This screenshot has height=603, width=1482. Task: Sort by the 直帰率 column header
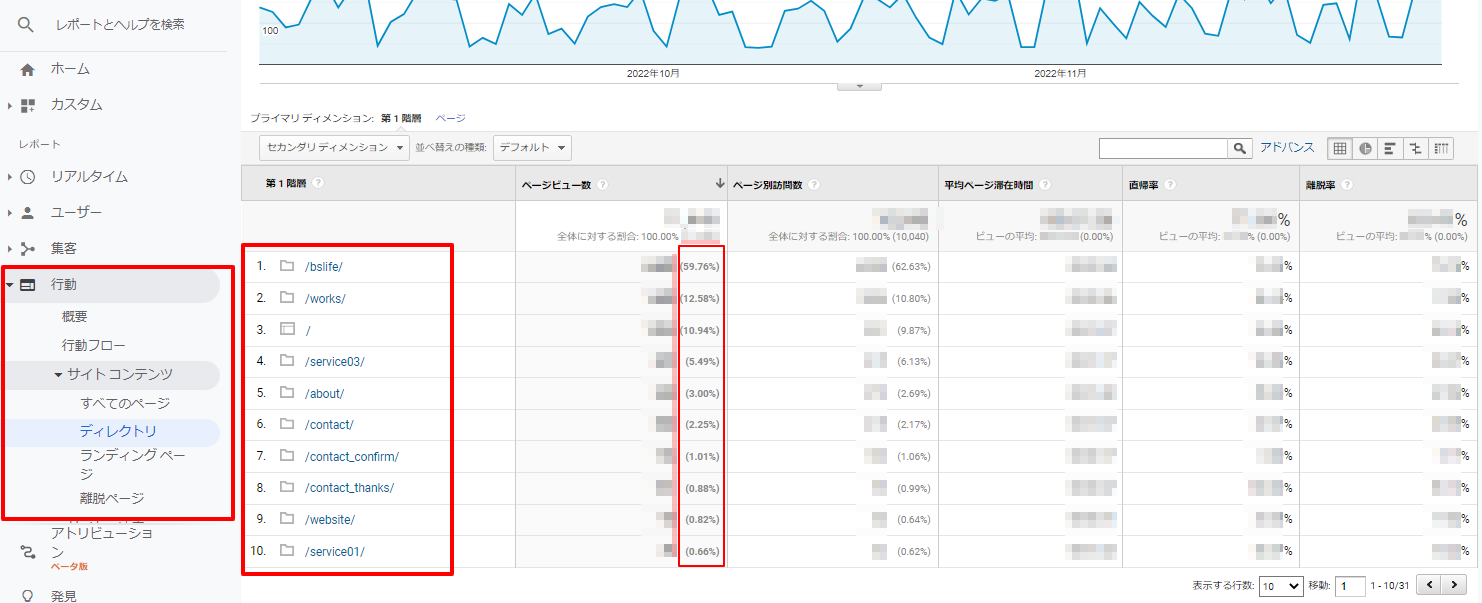pos(1146,185)
